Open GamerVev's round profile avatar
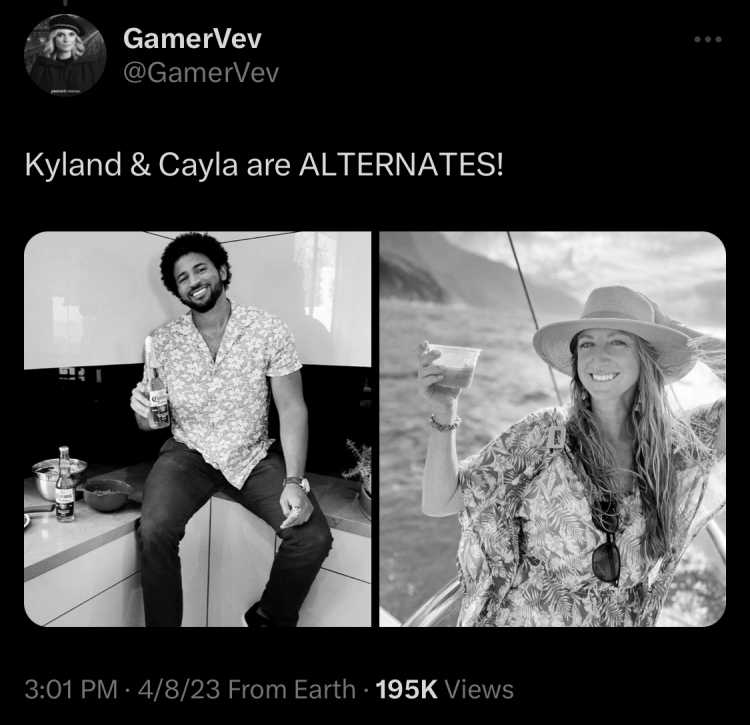Viewport: 750px width, 725px height. (65, 55)
